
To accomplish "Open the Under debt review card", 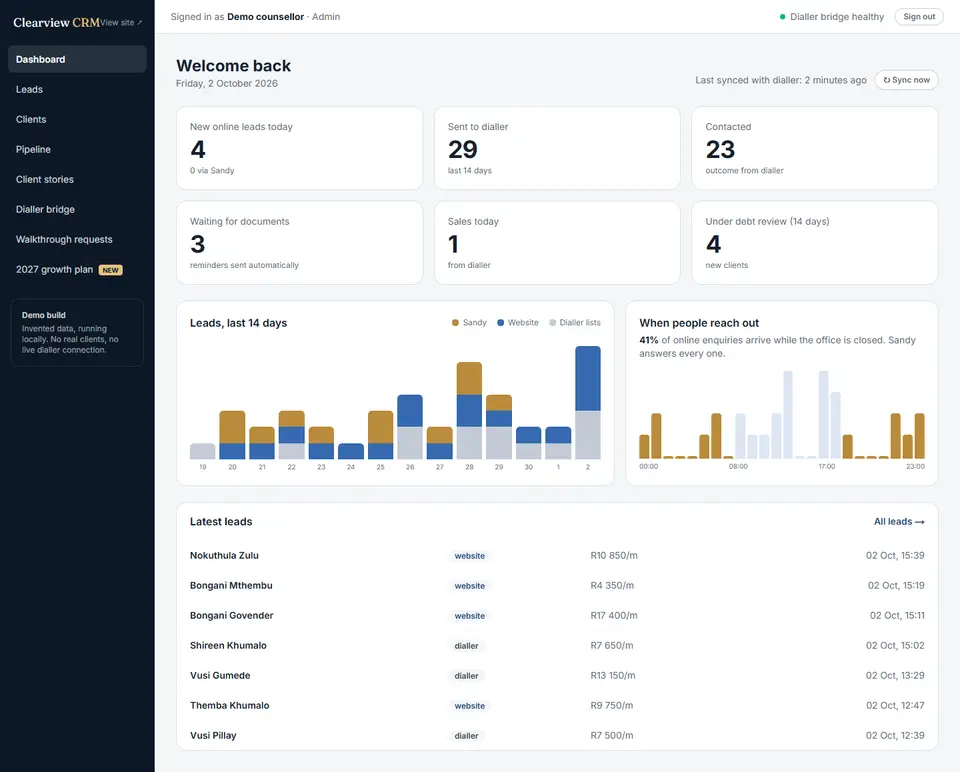I will (815, 242).
